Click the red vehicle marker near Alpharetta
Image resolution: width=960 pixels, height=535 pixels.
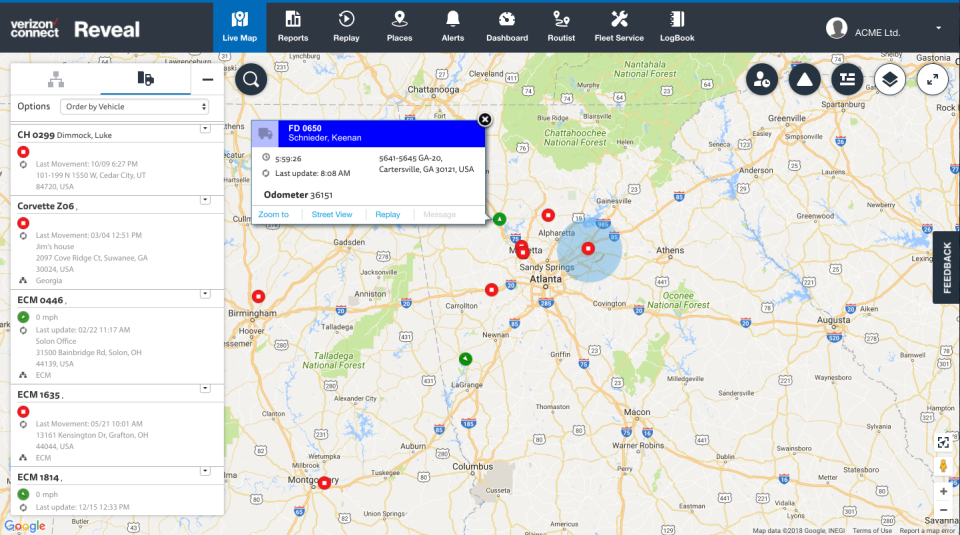[x=548, y=215]
